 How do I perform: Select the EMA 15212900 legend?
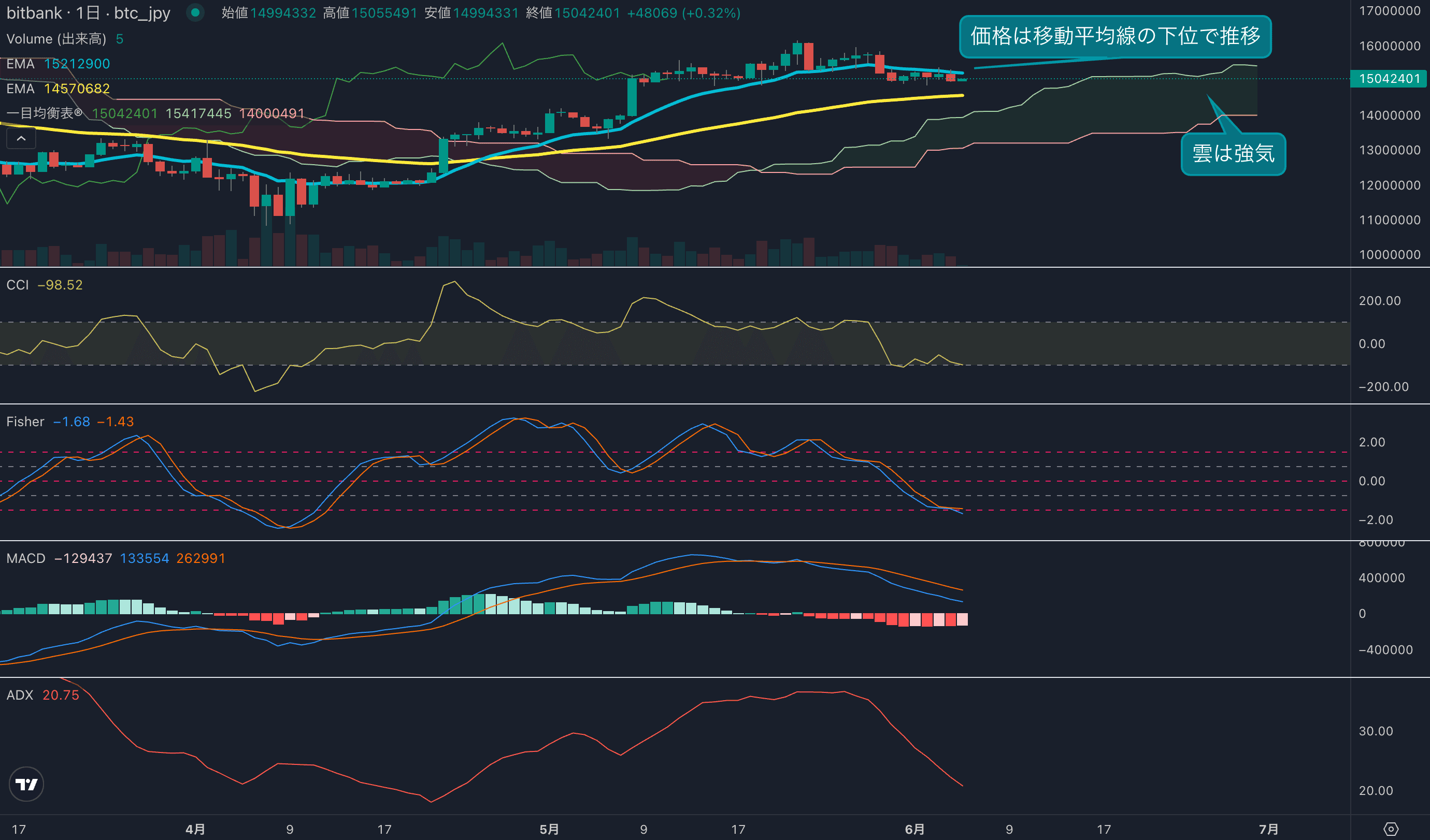coord(58,64)
